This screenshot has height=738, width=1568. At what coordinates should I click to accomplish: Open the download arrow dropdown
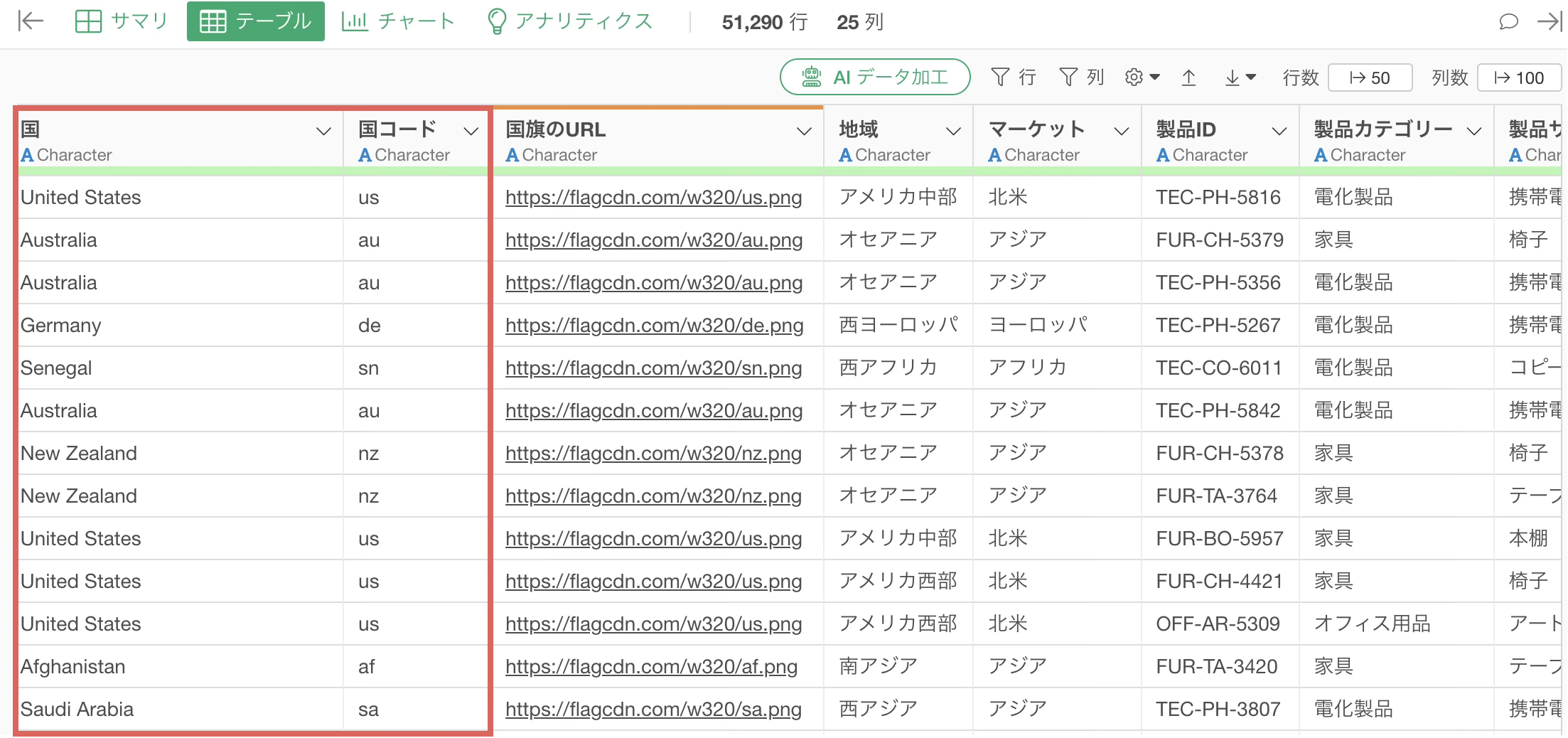(1240, 77)
